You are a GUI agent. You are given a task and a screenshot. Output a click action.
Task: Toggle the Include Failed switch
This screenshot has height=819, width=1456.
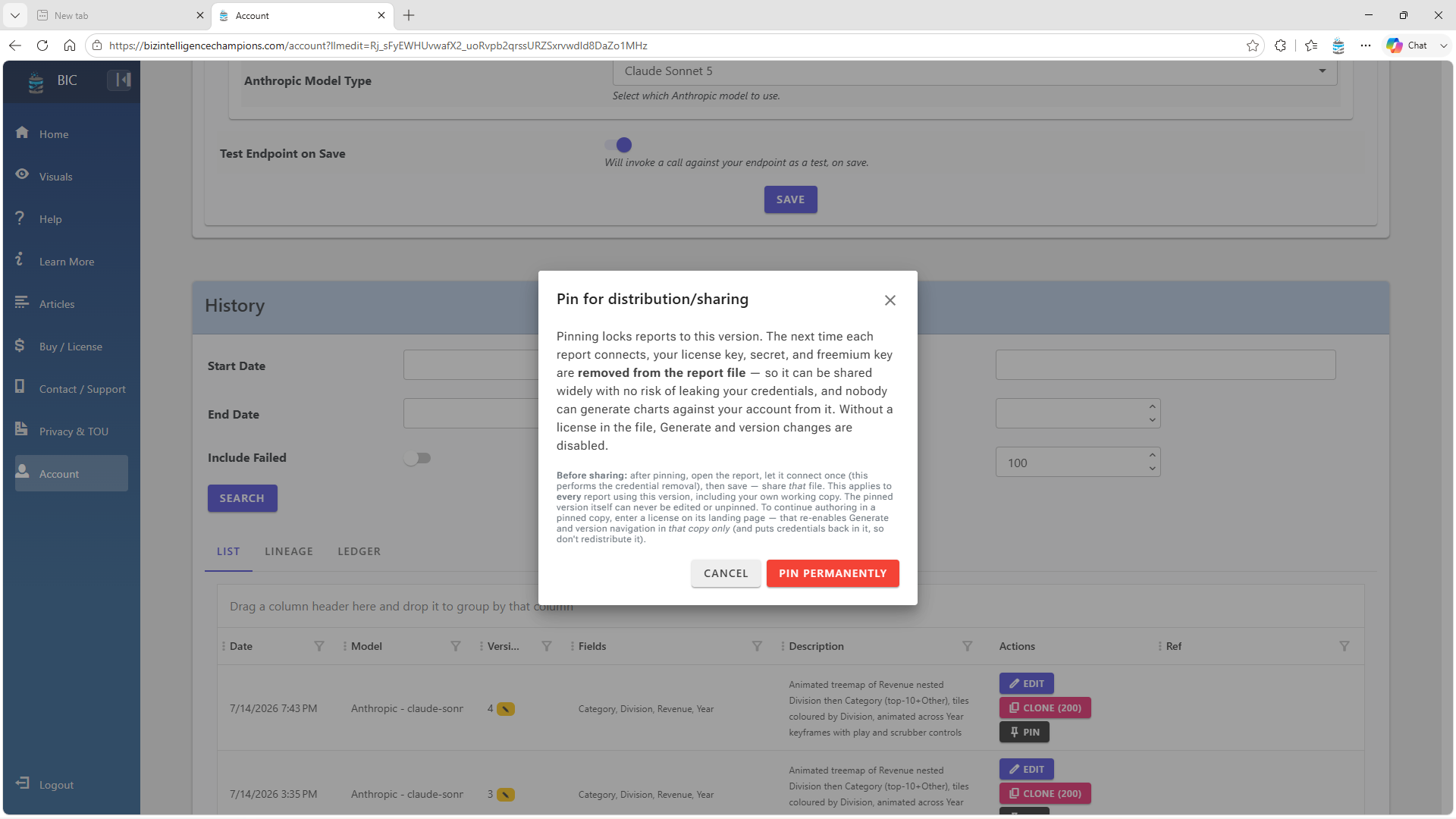click(417, 458)
